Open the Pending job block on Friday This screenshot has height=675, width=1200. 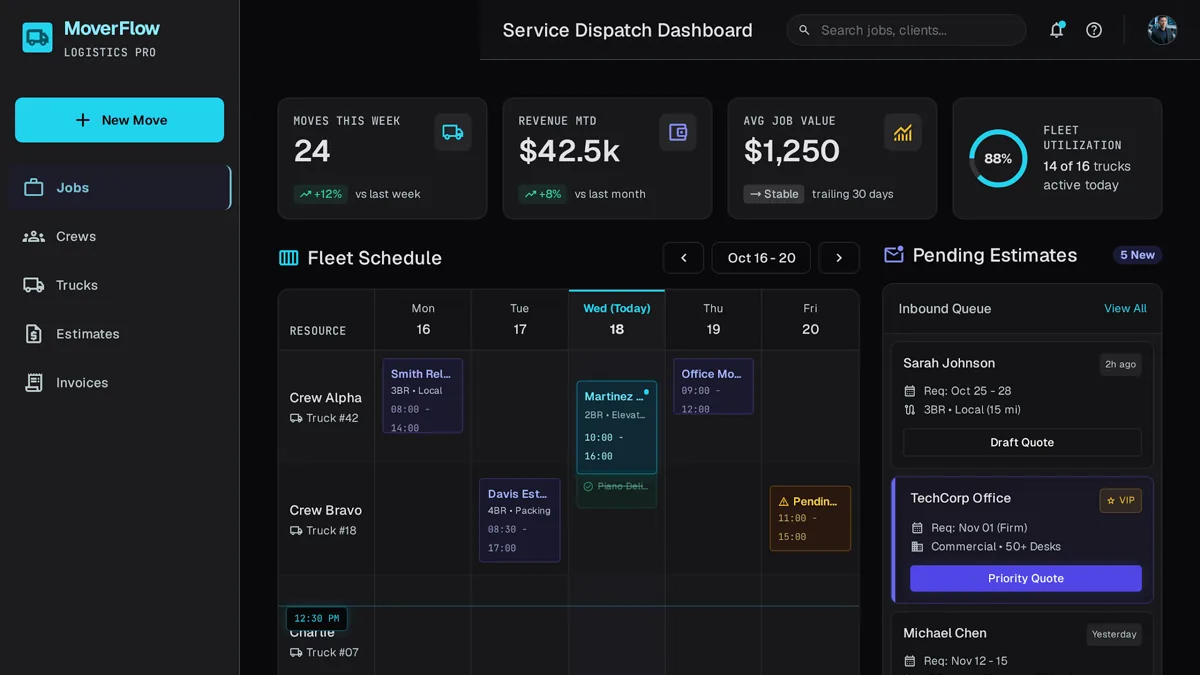(x=810, y=519)
